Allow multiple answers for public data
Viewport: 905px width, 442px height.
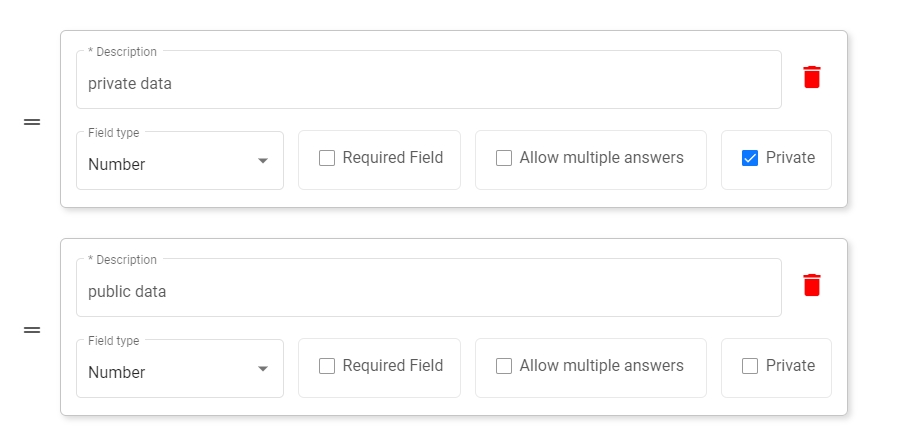coord(504,366)
